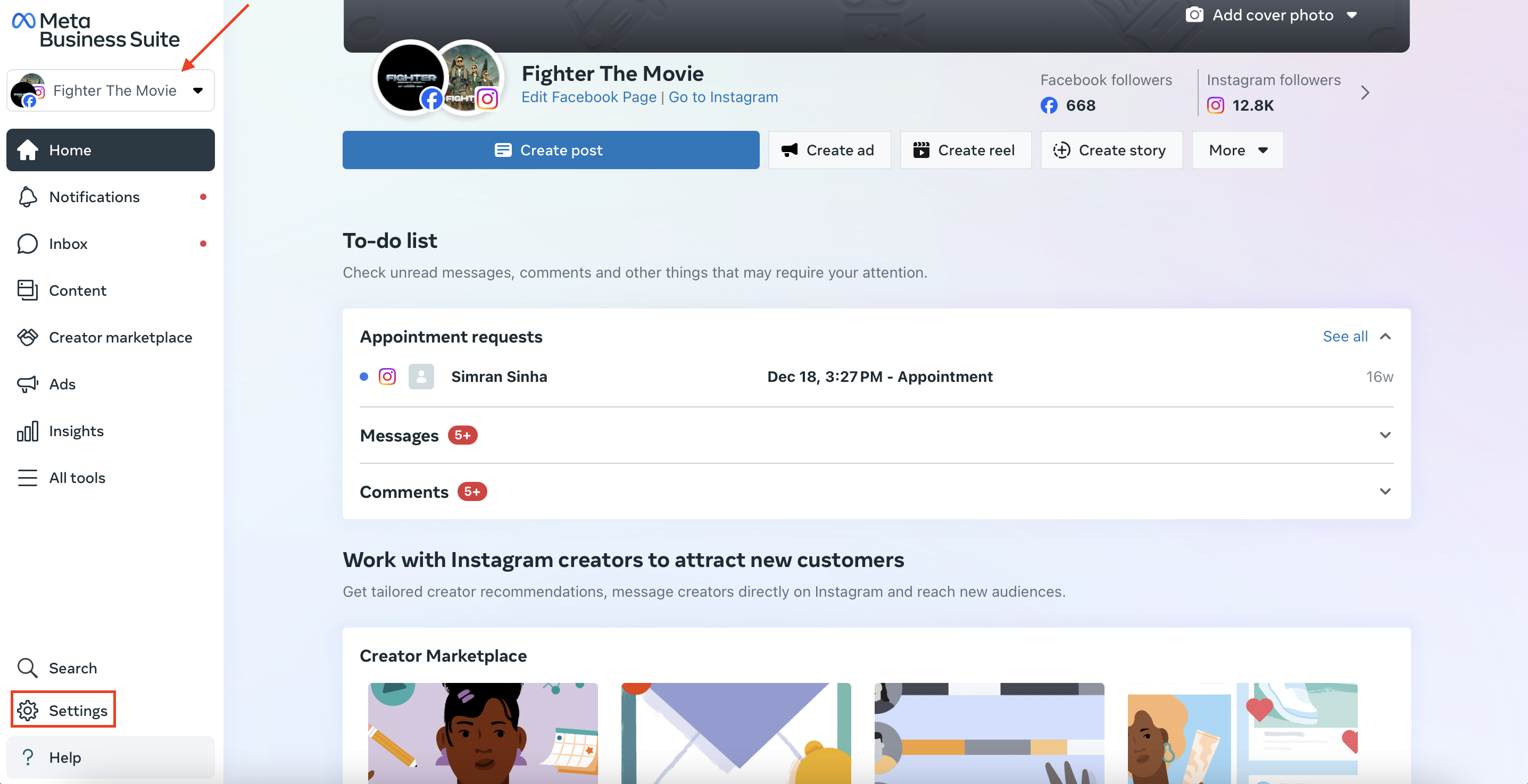Click Simran Sinha avatar placeholder

coord(420,377)
